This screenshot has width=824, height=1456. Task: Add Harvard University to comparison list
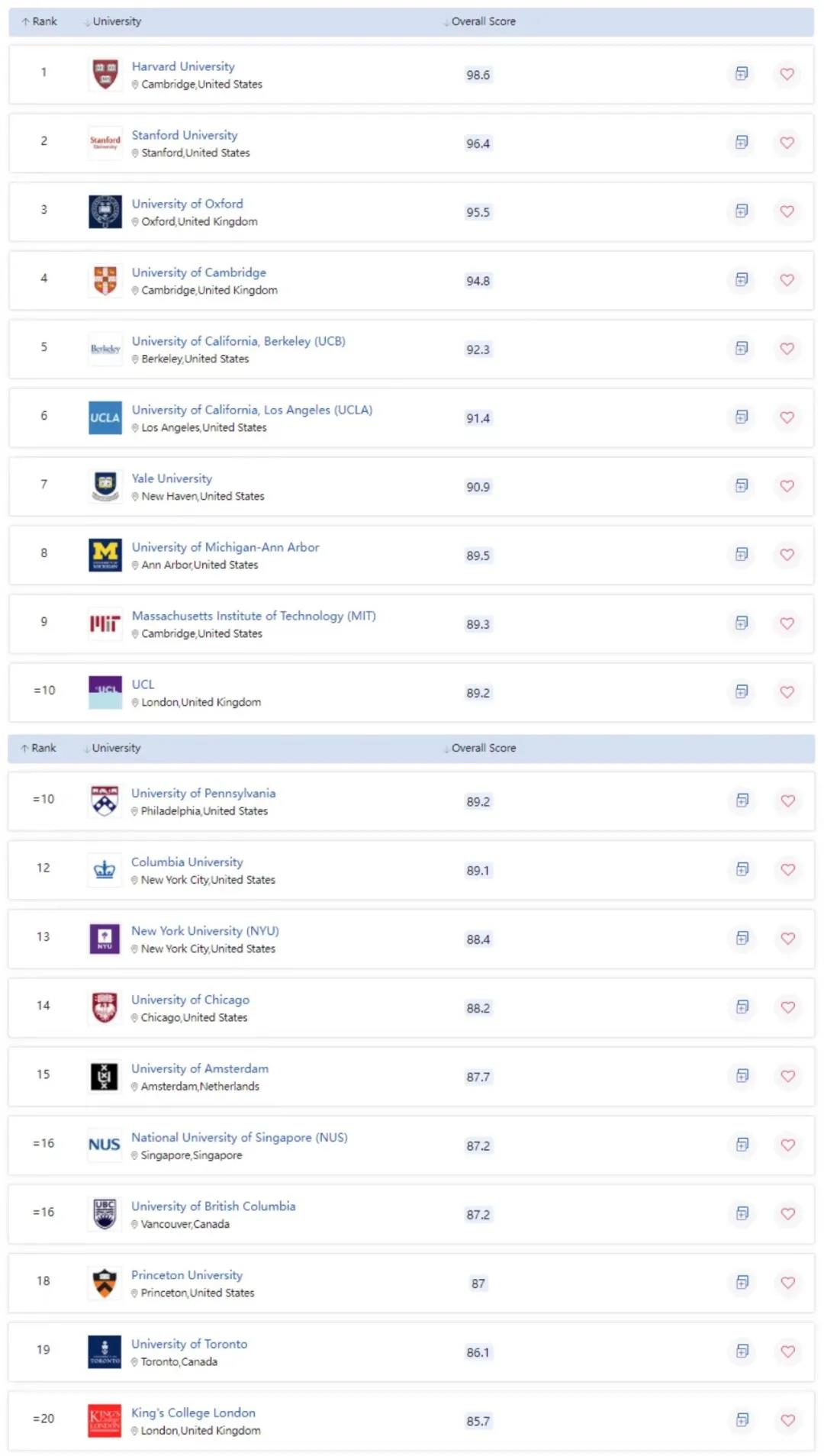coord(741,74)
